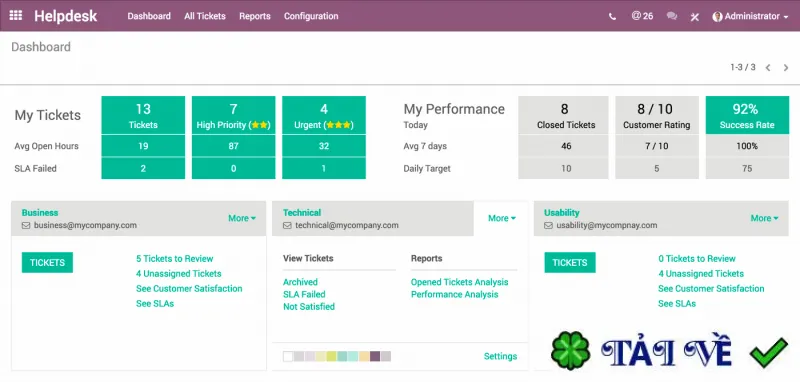Screen dimensions: 800x382
Task: Open the All Tickets menu
Action: 205,16
